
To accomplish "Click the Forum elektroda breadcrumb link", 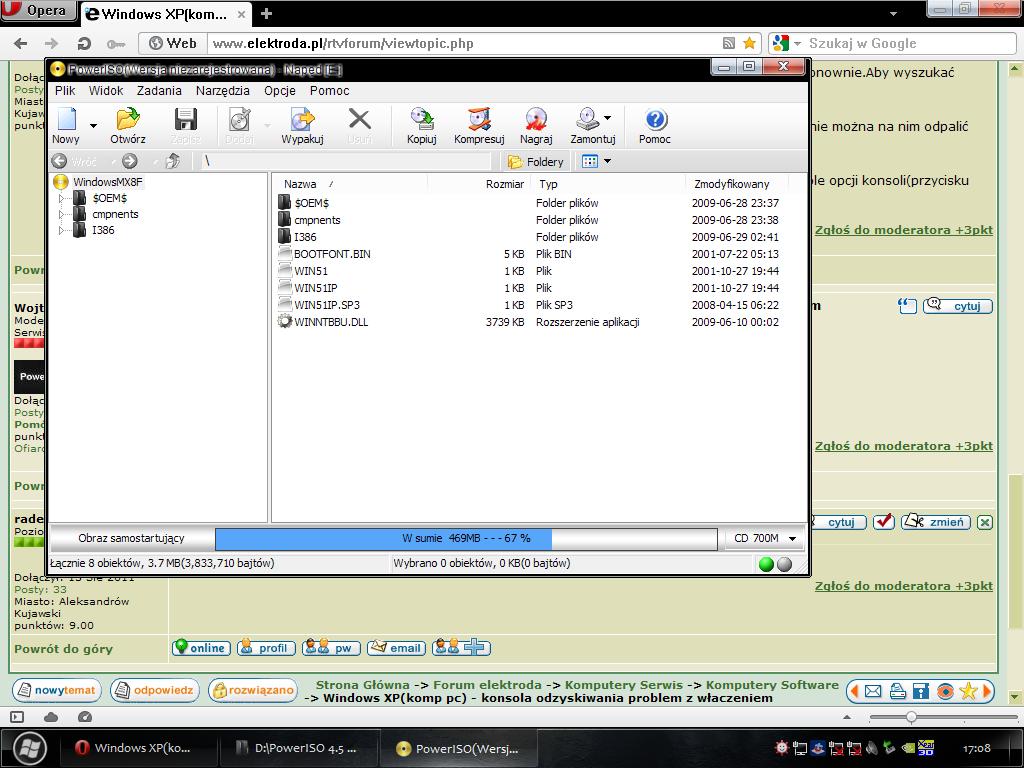I will tap(487, 684).
